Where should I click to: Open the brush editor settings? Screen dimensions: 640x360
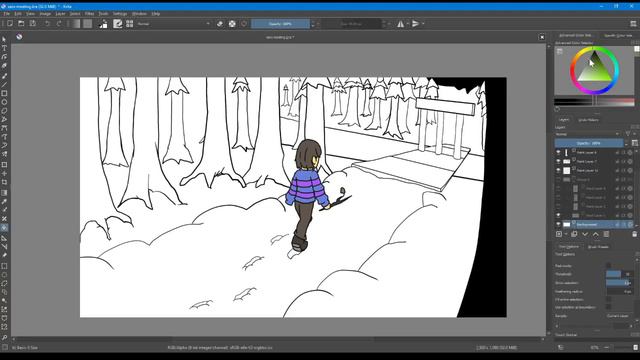tap(118, 24)
